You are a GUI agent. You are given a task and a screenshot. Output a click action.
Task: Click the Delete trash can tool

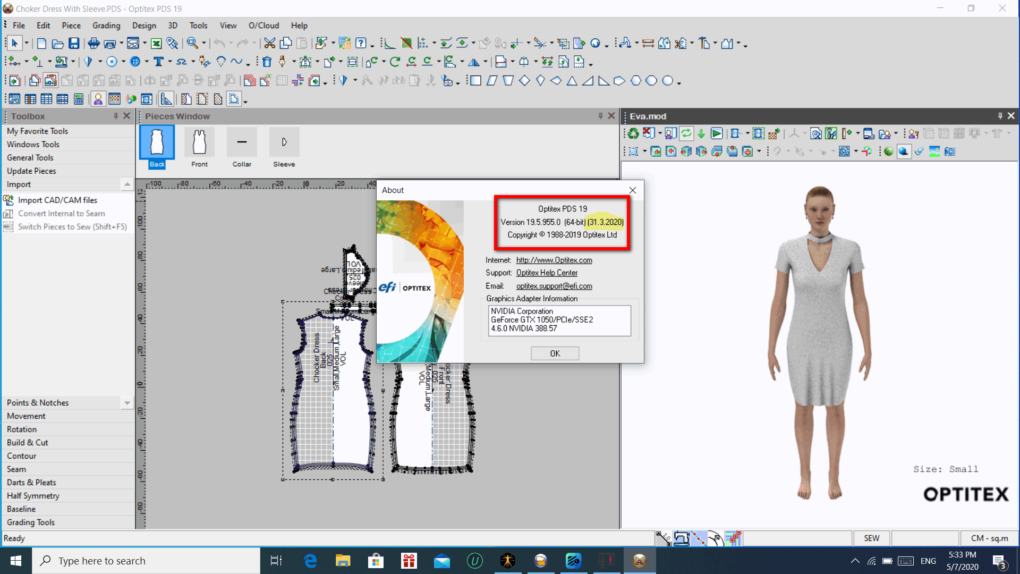click(x=267, y=62)
